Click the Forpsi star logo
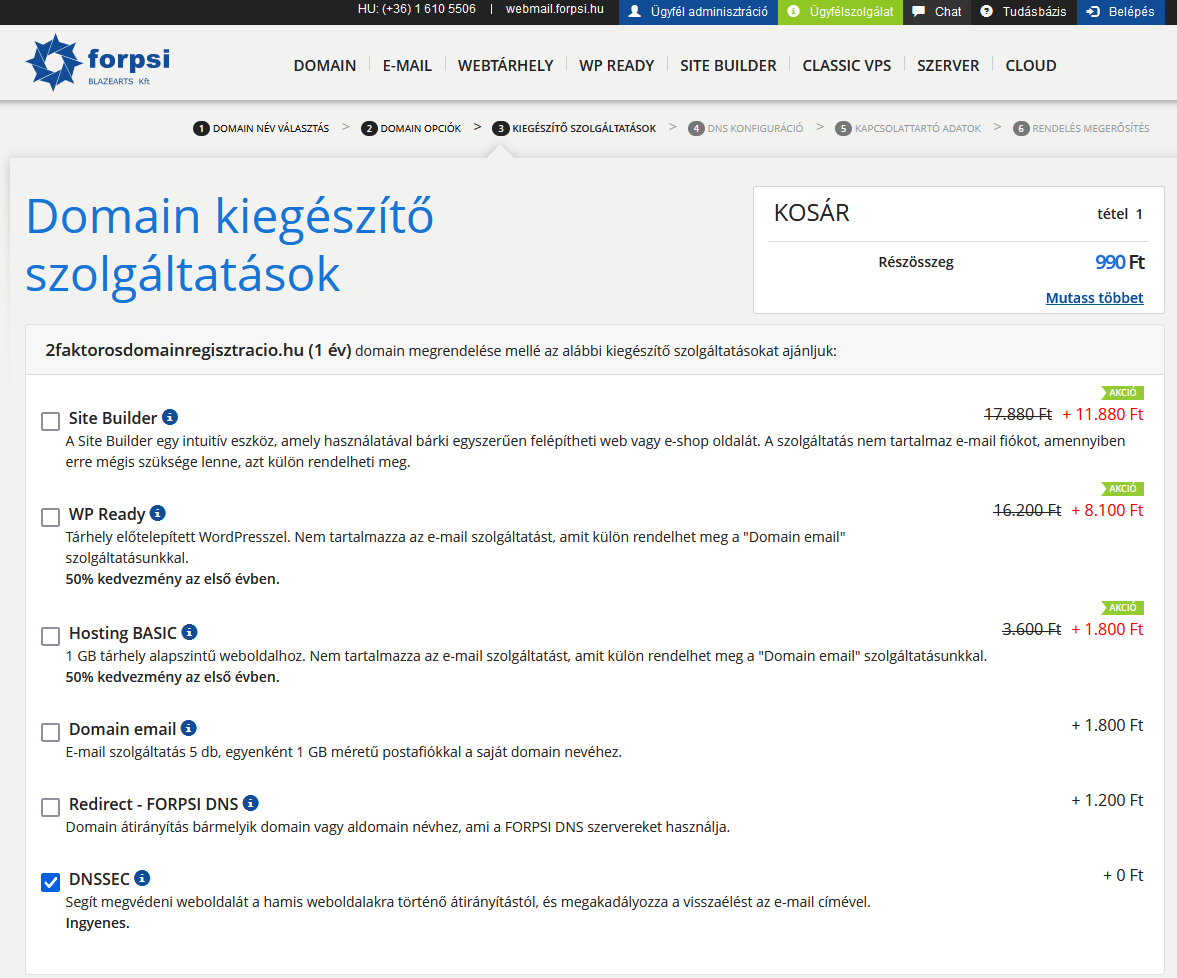The width and height of the screenshot is (1177, 978). (x=53, y=62)
